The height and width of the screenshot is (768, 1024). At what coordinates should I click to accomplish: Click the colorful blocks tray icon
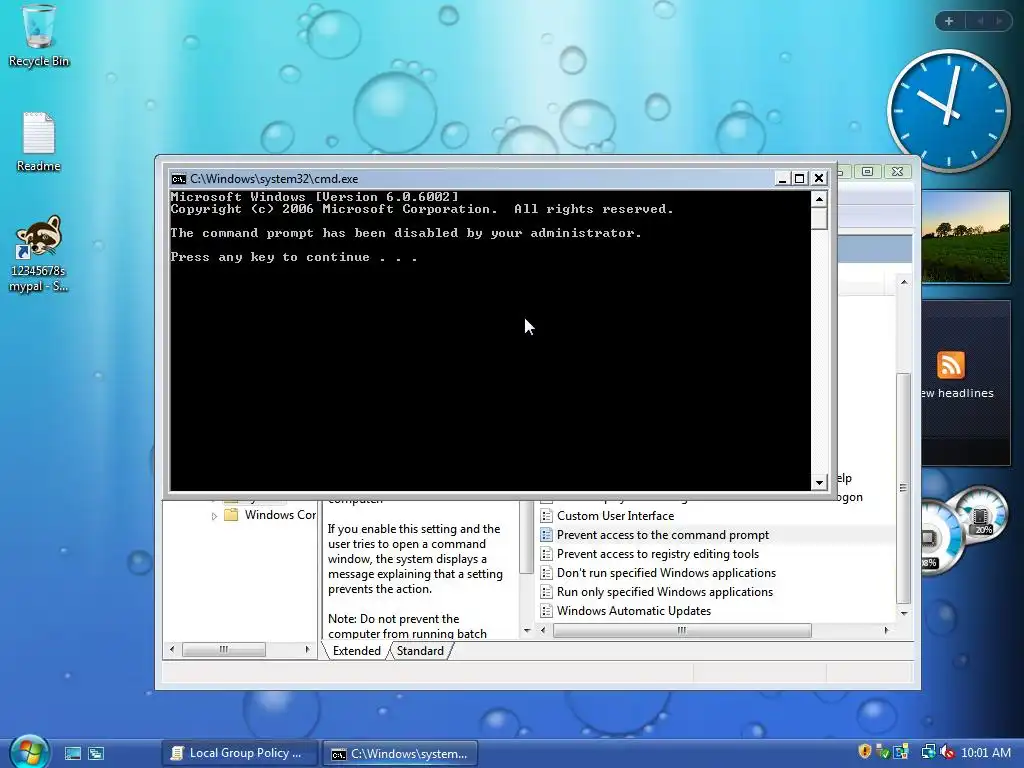(901, 752)
